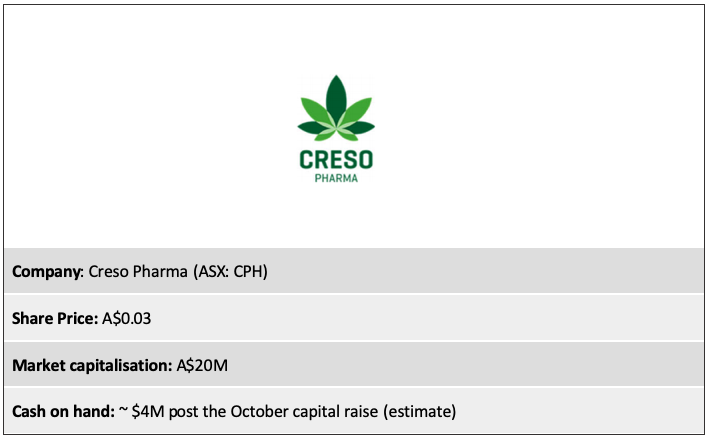
Task: Select the bold 'Company' label
Action: (x=46, y=271)
